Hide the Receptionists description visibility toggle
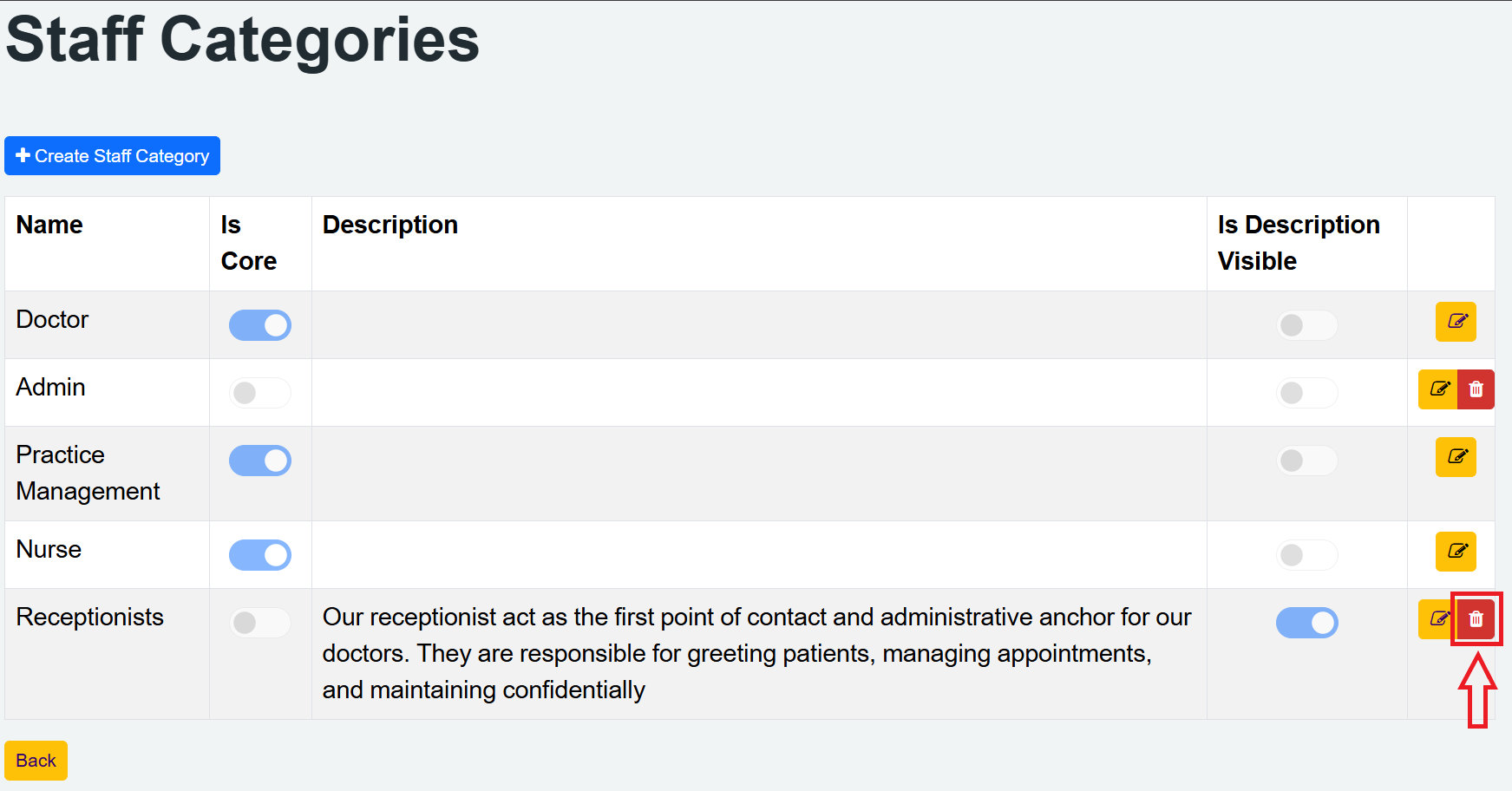1512x791 pixels. [1306, 623]
